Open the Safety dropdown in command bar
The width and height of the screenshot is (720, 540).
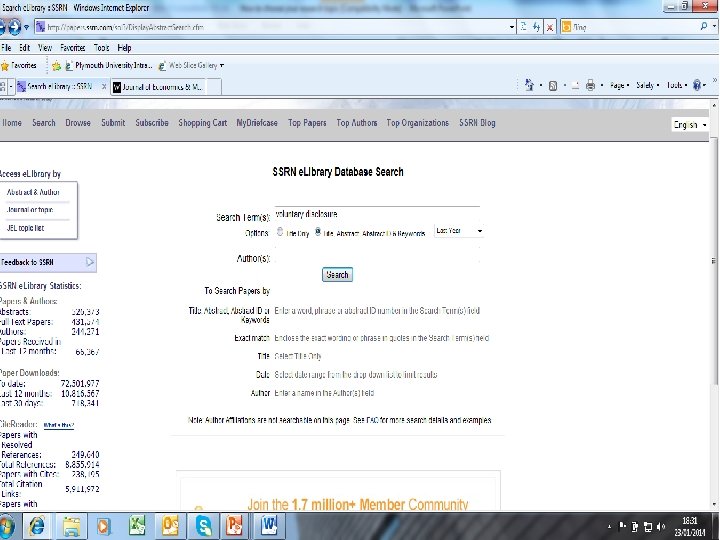coord(647,85)
